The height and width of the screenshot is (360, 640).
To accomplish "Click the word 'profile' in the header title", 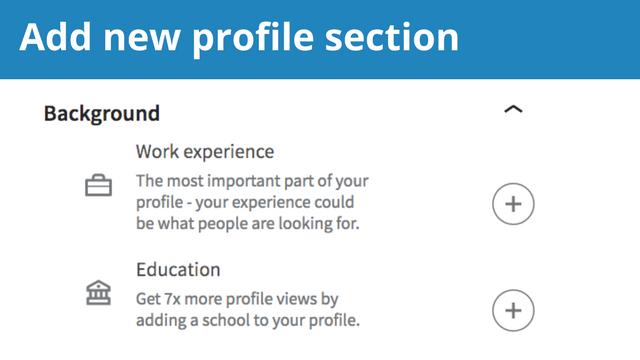I will pos(253,39).
